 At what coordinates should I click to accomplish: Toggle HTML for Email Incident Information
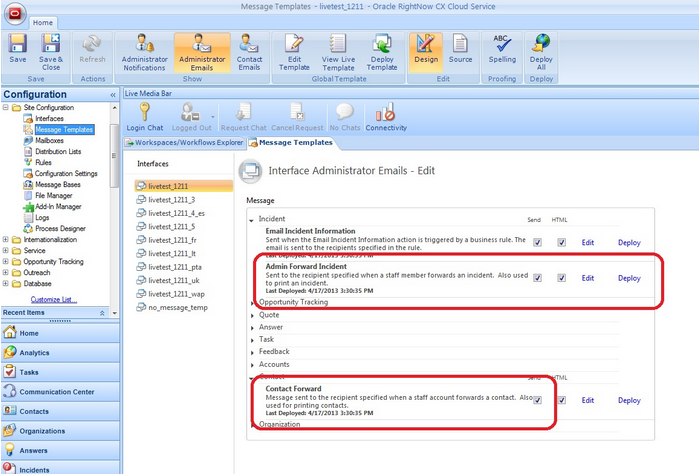tap(562, 243)
